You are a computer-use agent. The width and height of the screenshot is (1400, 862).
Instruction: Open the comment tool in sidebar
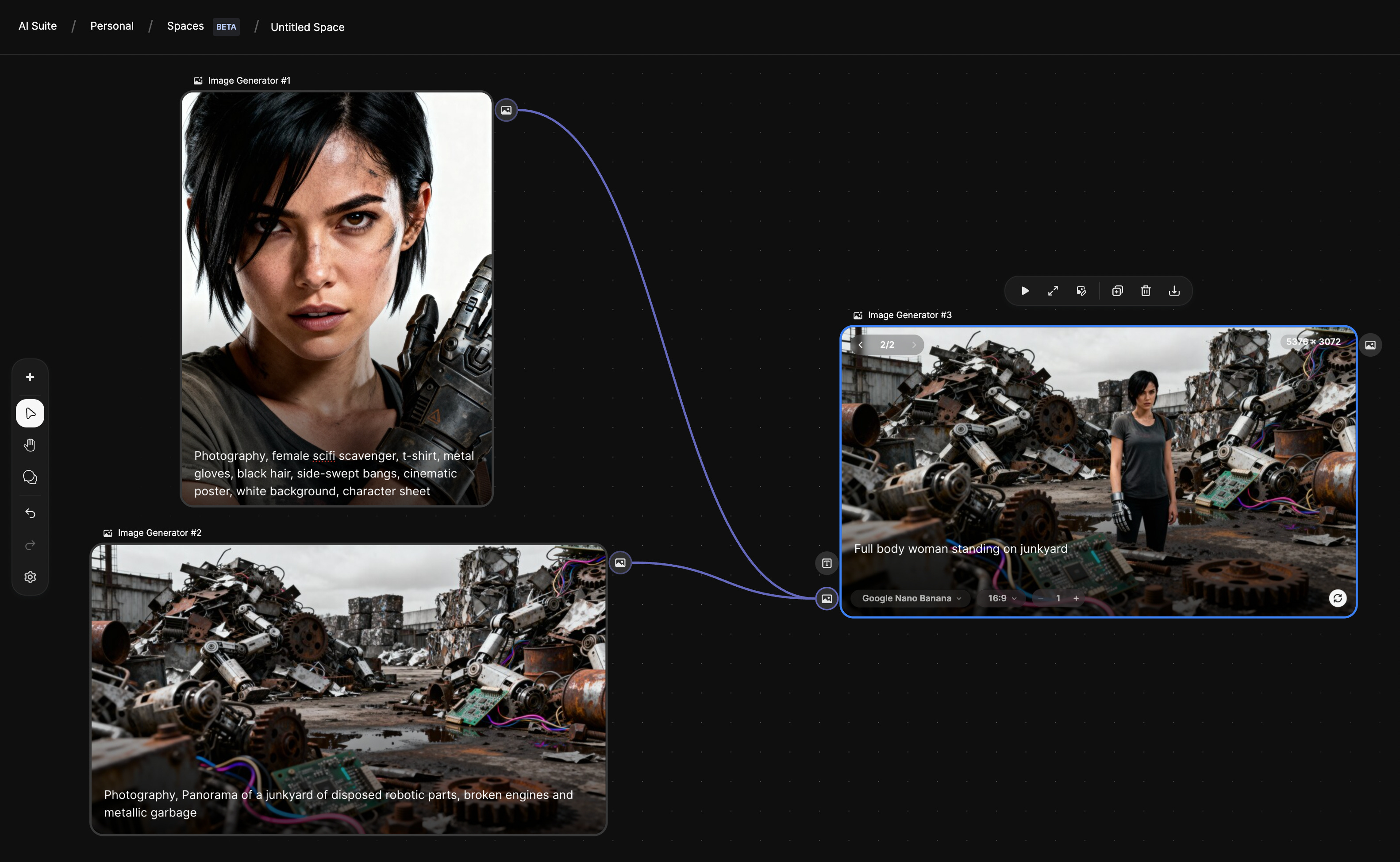(x=30, y=477)
